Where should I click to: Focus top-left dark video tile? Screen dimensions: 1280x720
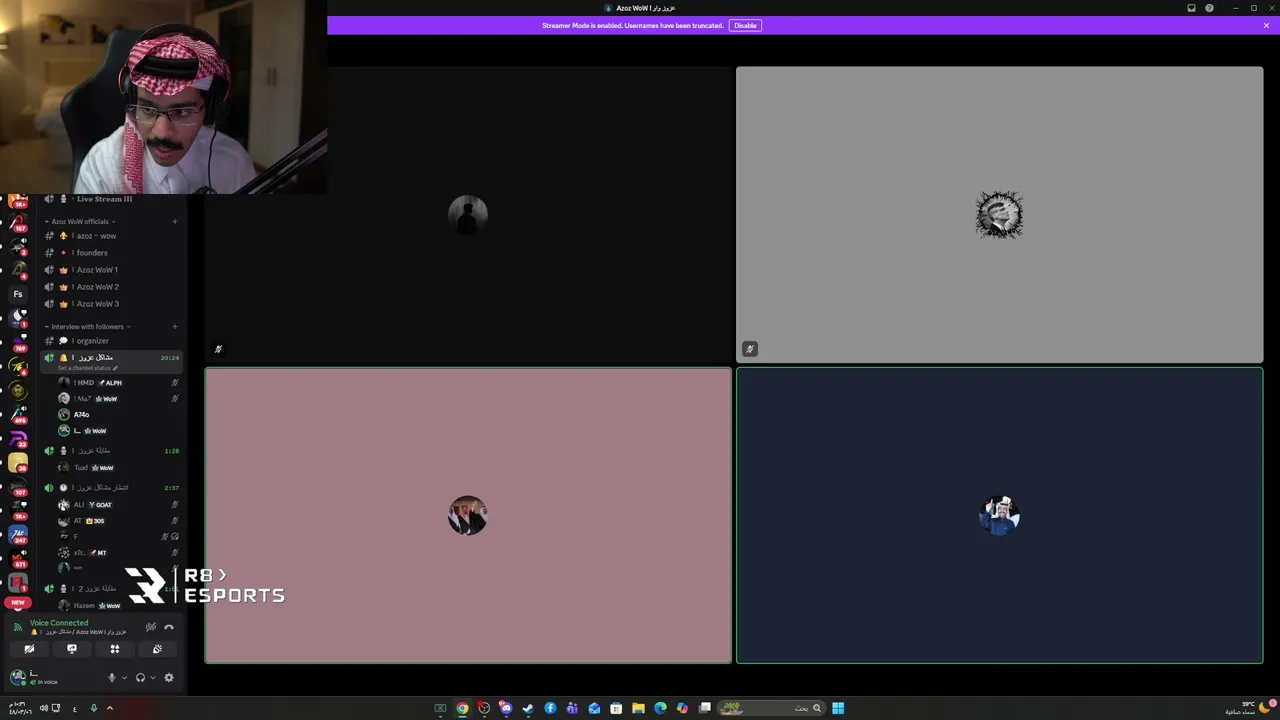point(468,215)
